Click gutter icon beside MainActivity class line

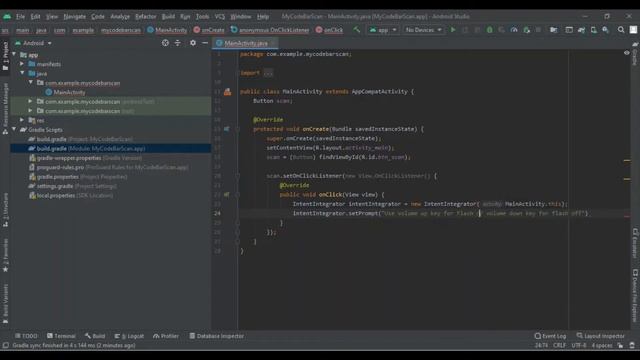pyautogui.click(x=227, y=92)
